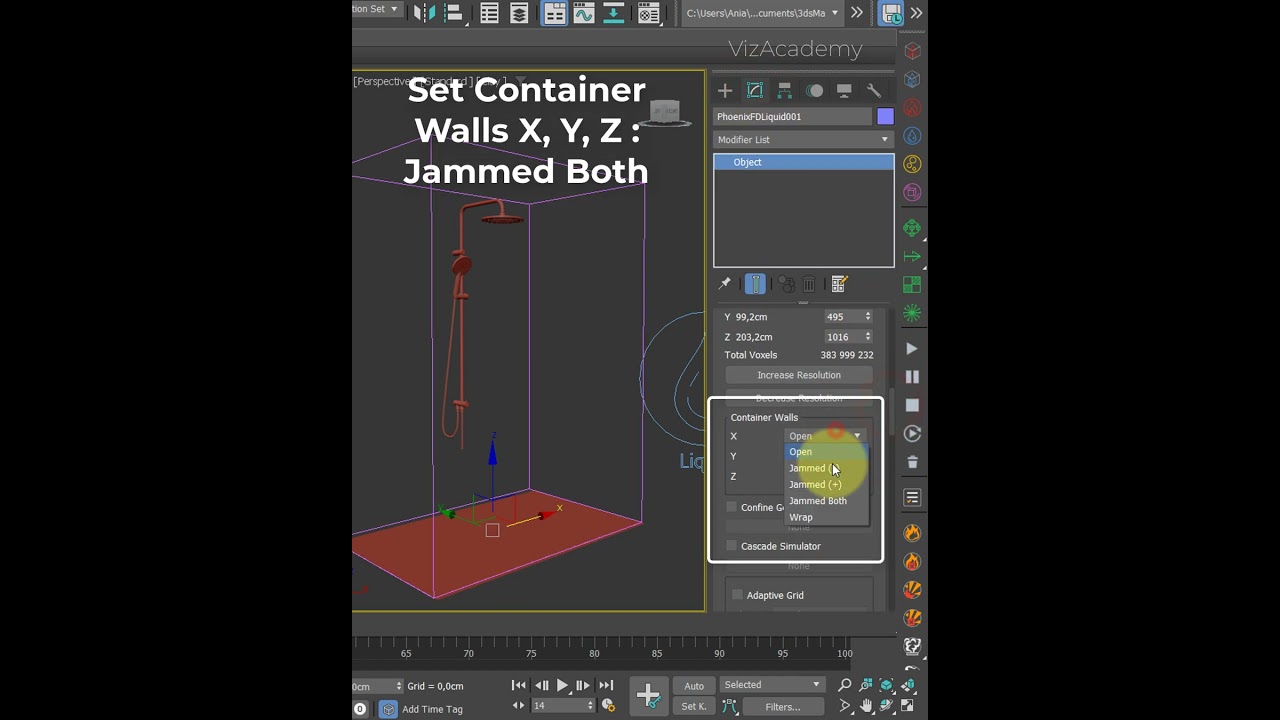Open the Motion panel tab
This screenshot has width=1280, height=720.
(x=815, y=90)
